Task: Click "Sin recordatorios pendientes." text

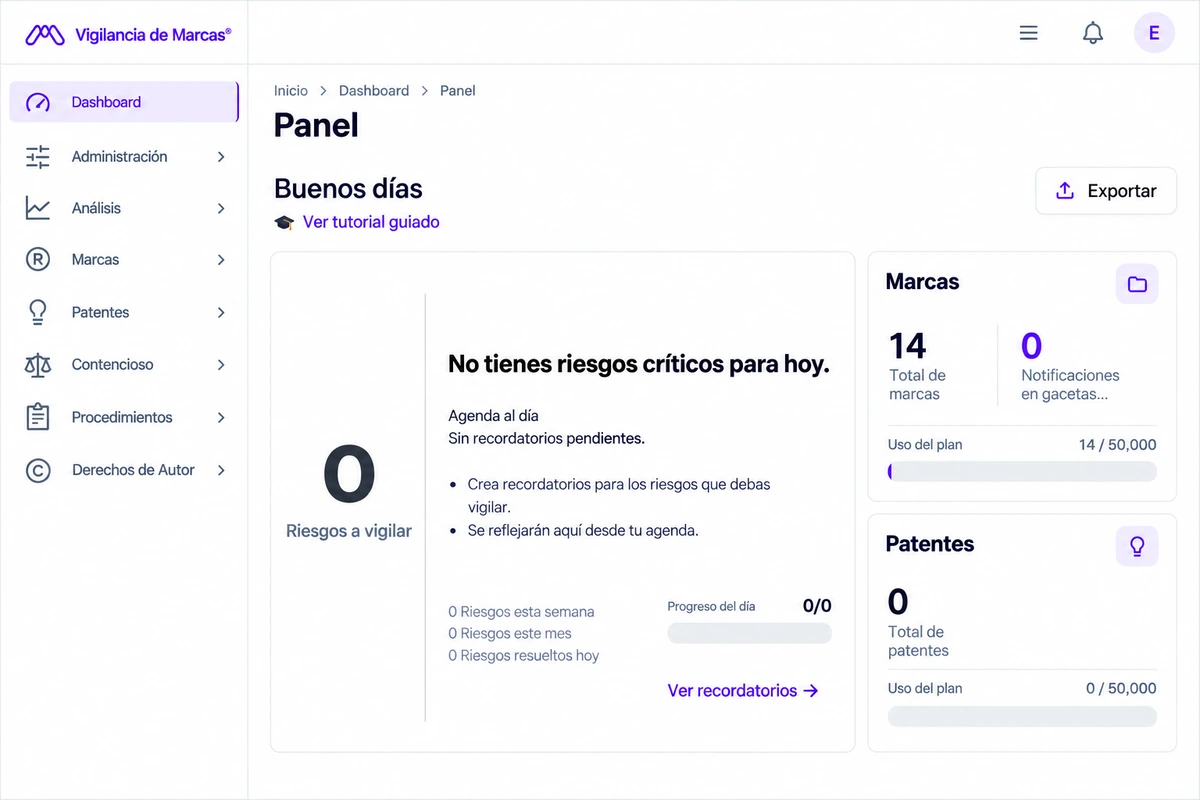Action: click(x=546, y=438)
